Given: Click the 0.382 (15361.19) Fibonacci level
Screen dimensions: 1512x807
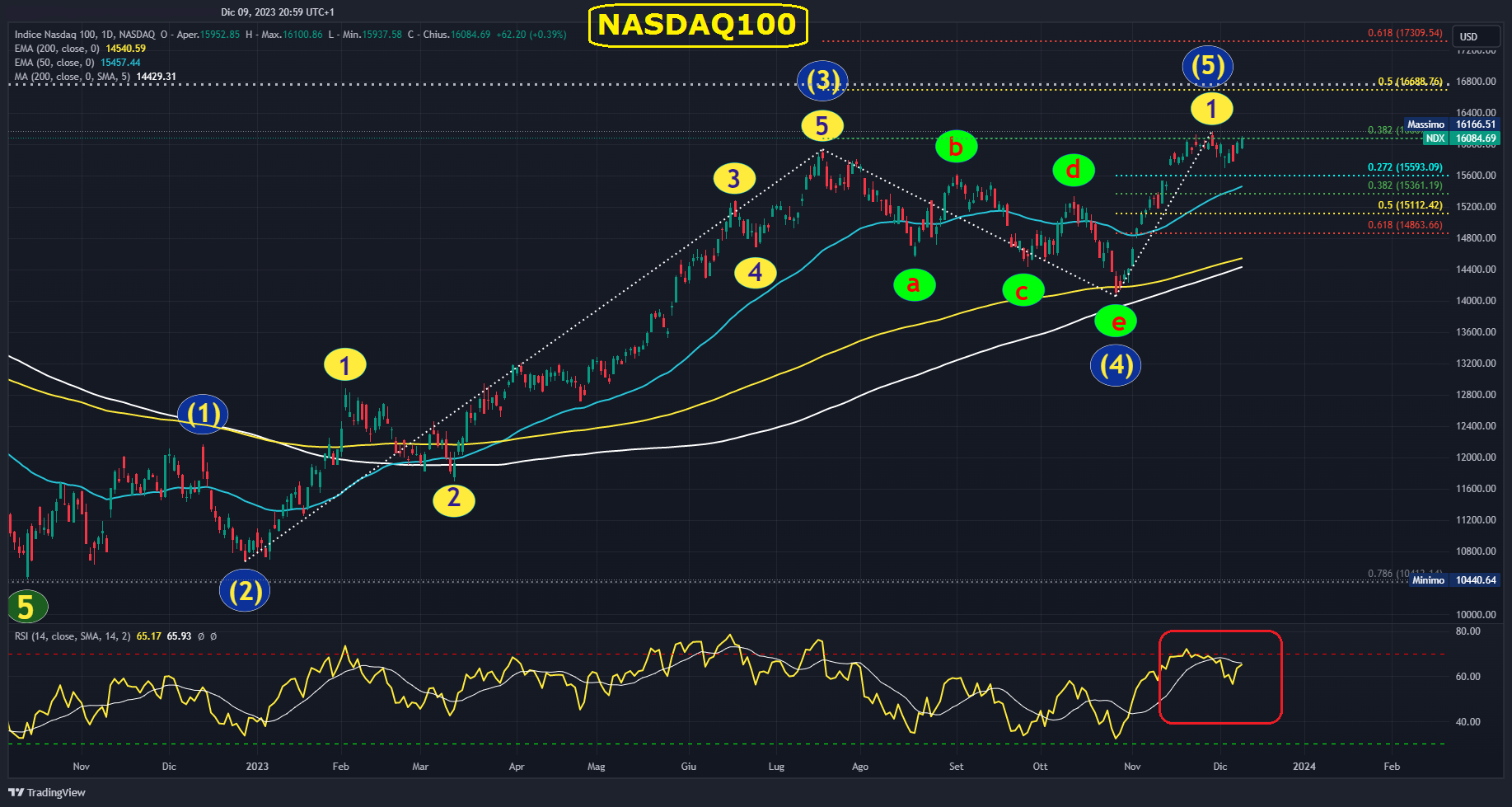Looking at the screenshot, I should [1406, 185].
